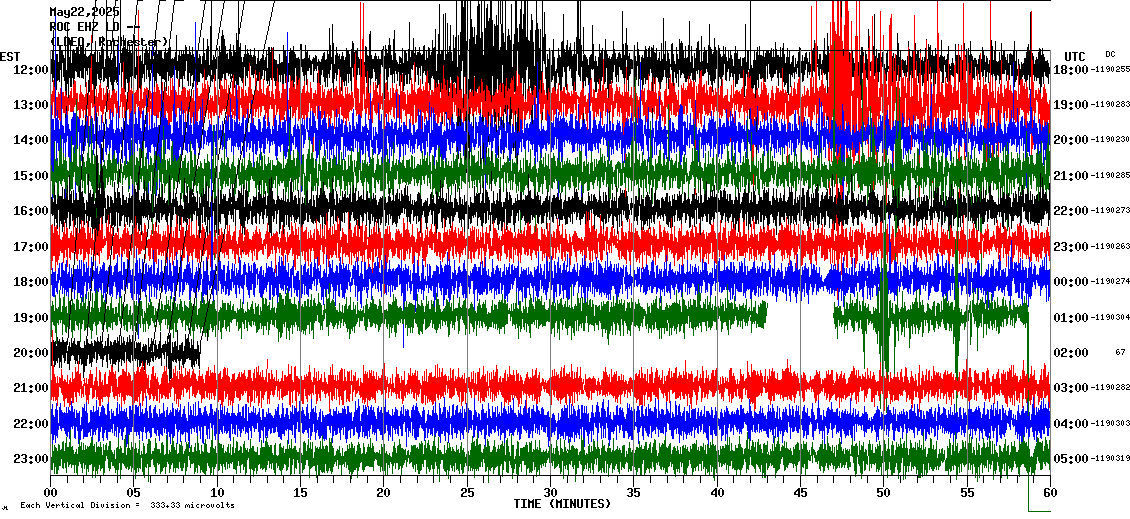This screenshot has width=1130, height=519.
Task: Select the 17:00 EST row label
Action: (x=31, y=247)
